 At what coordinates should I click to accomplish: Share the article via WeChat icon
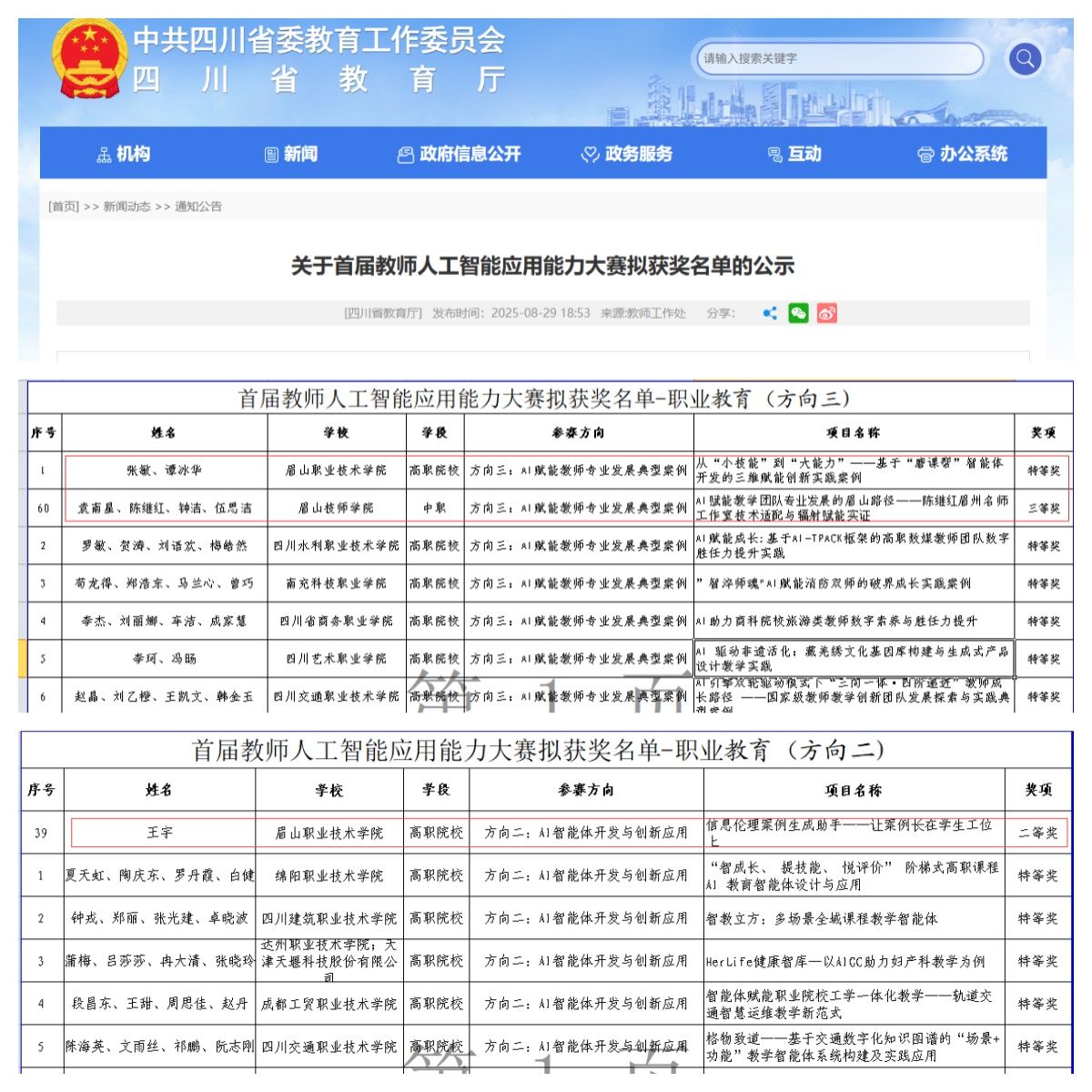tap(798, 313)
